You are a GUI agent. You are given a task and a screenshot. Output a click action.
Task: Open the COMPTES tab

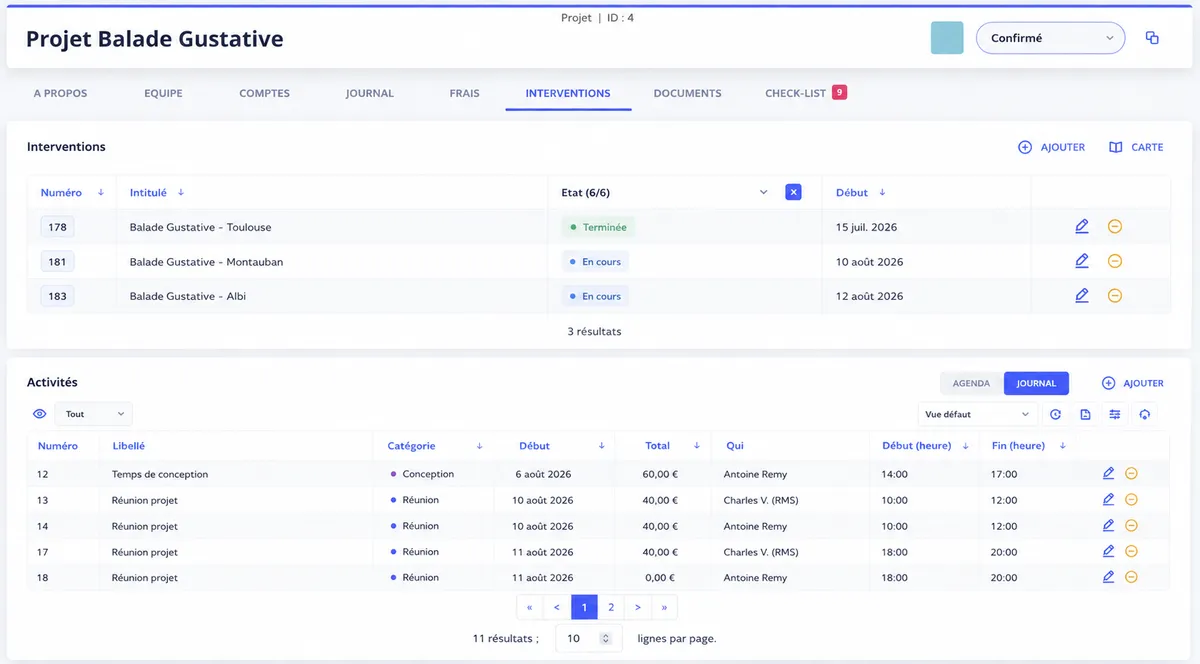coord(264,93)
